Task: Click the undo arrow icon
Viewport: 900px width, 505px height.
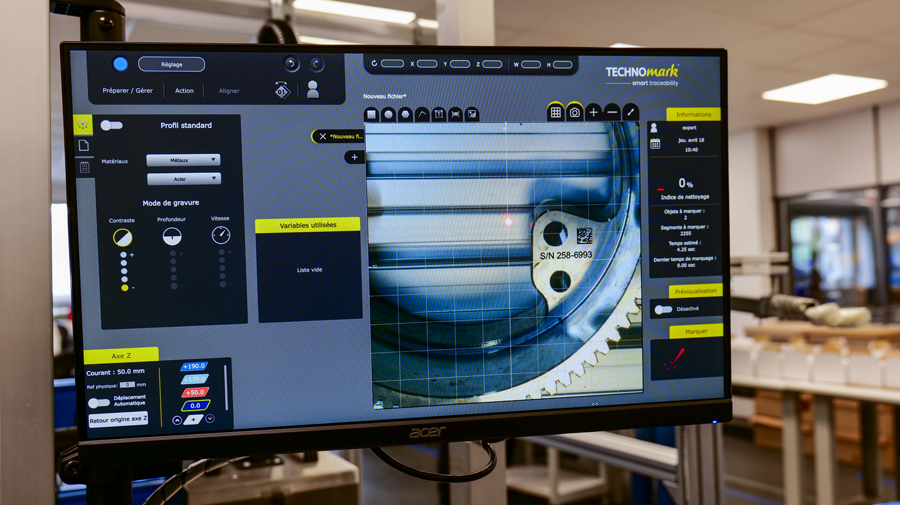Action: tap(291, 64)
